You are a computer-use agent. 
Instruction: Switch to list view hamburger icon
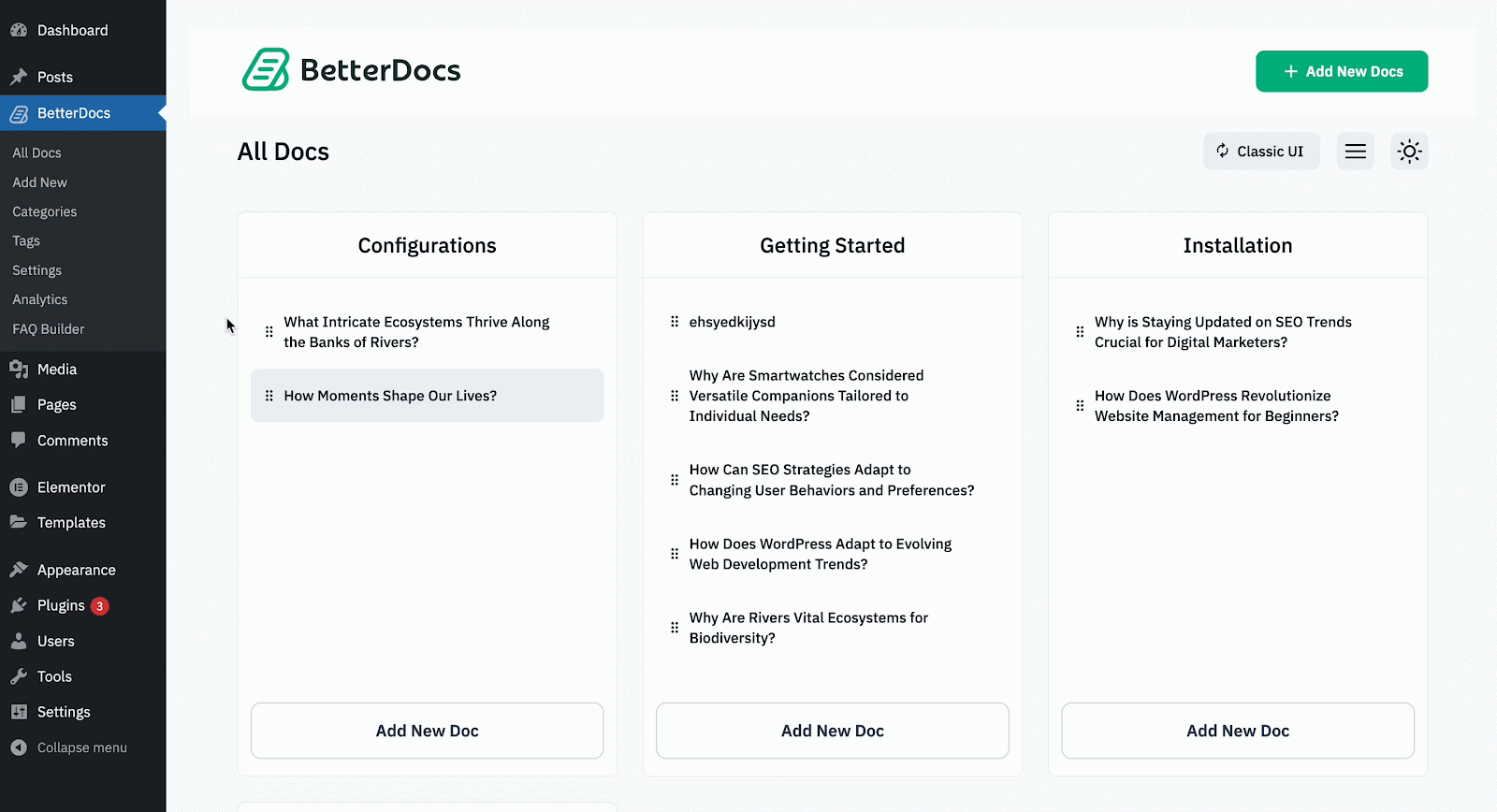[1356, 152]
